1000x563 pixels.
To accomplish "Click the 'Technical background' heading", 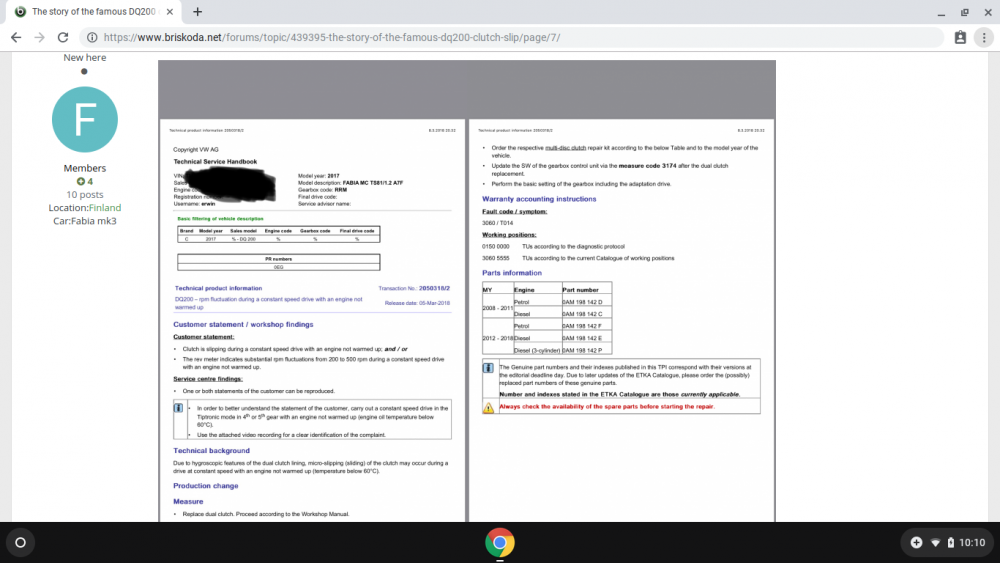I will pyautogui.click(x=211, y=451).
